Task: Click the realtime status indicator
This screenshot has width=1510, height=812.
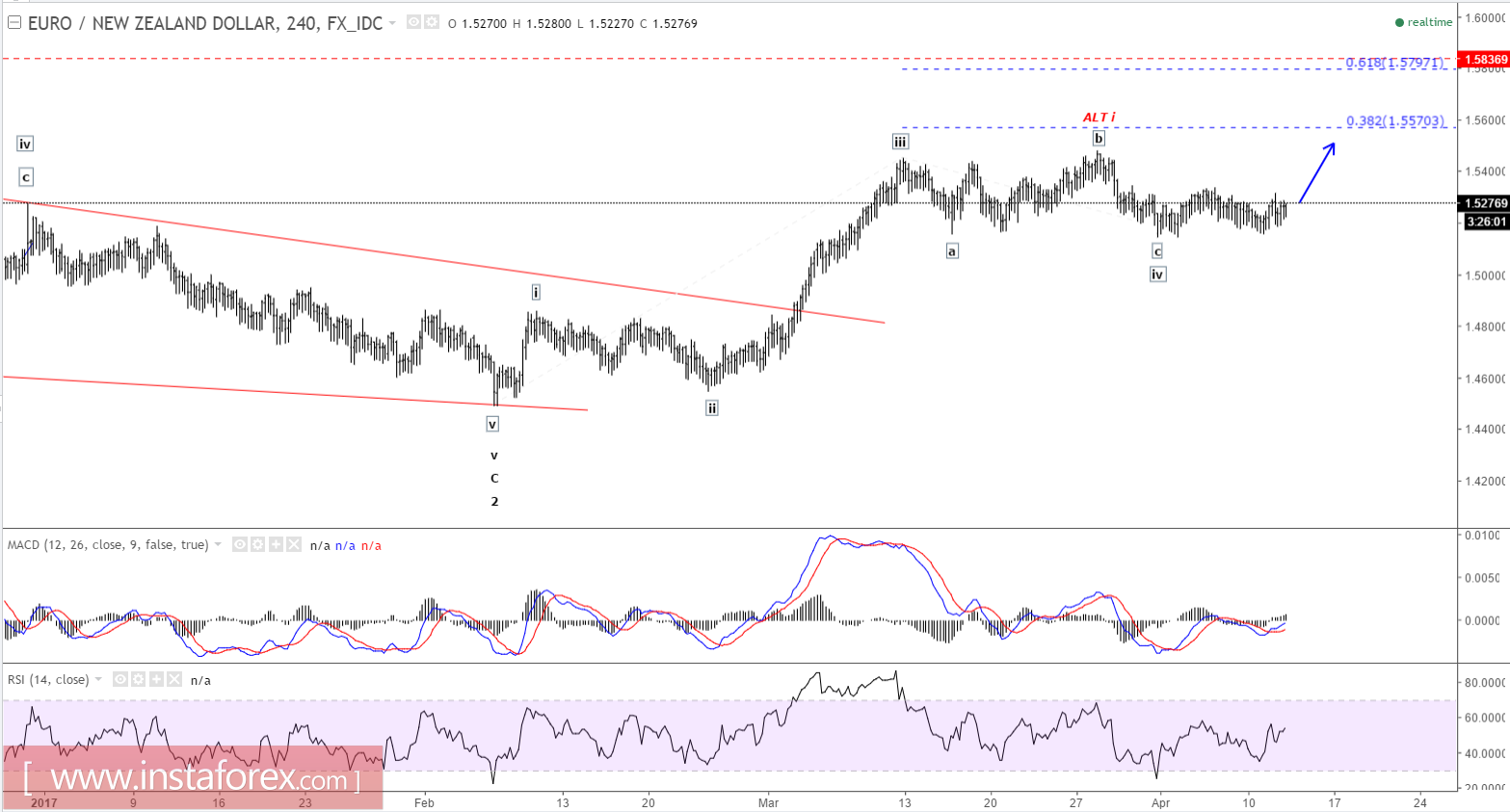Action: point(1422,21)
